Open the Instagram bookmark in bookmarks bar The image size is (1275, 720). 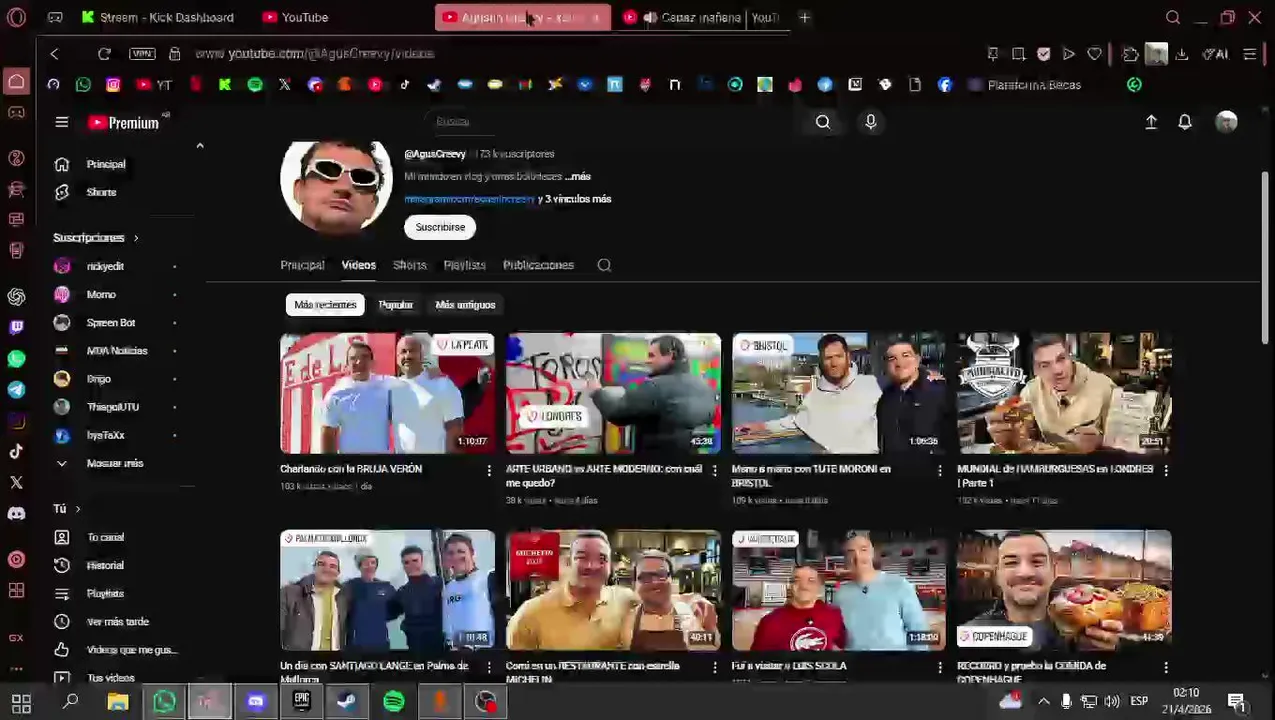[113, 85]
